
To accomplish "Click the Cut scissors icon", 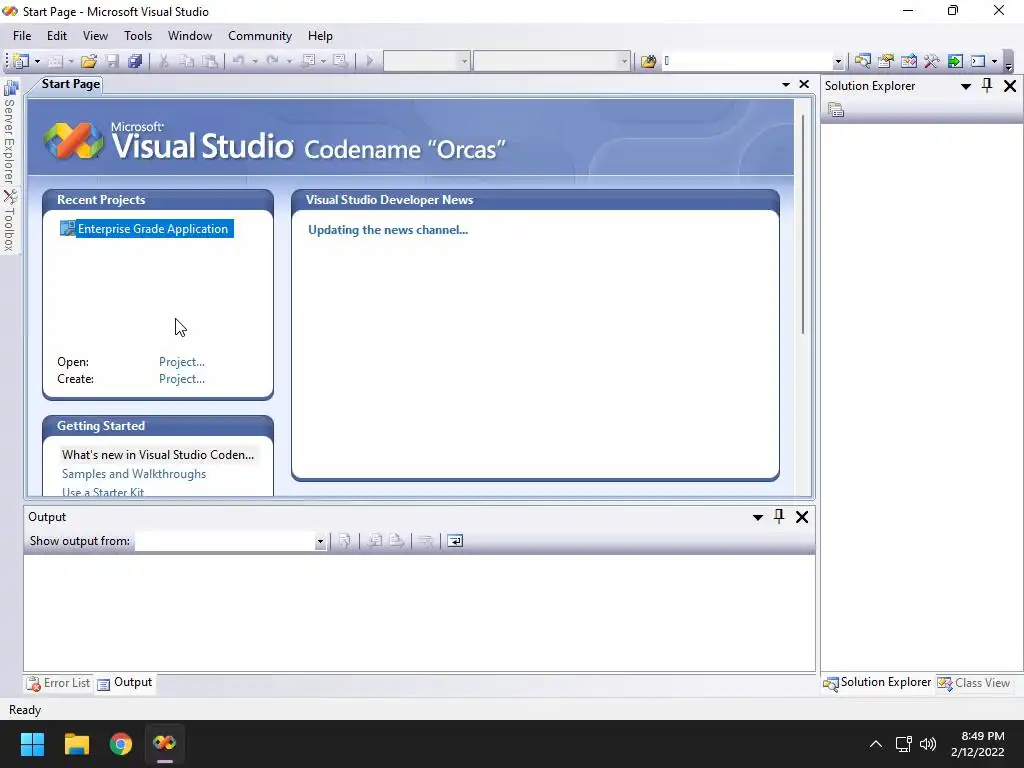I will [163, 61].
